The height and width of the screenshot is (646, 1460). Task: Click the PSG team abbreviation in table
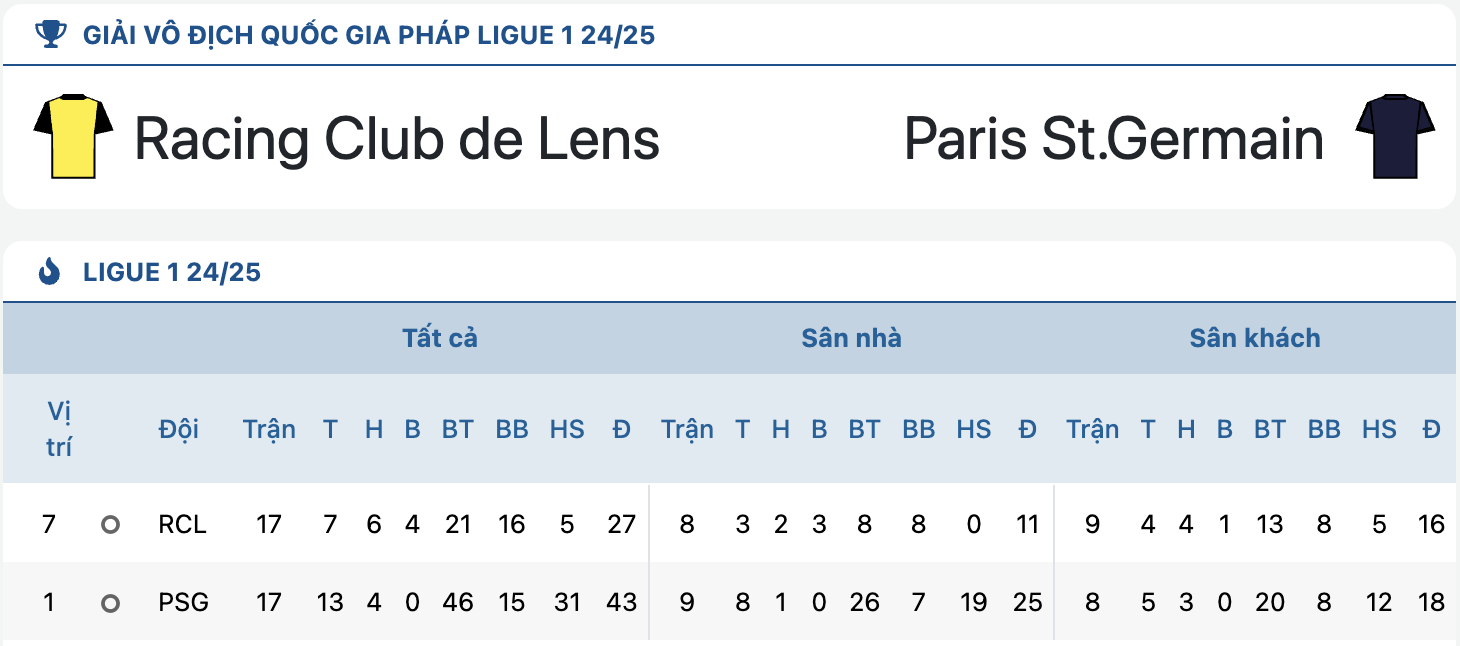tap(183, 603)
